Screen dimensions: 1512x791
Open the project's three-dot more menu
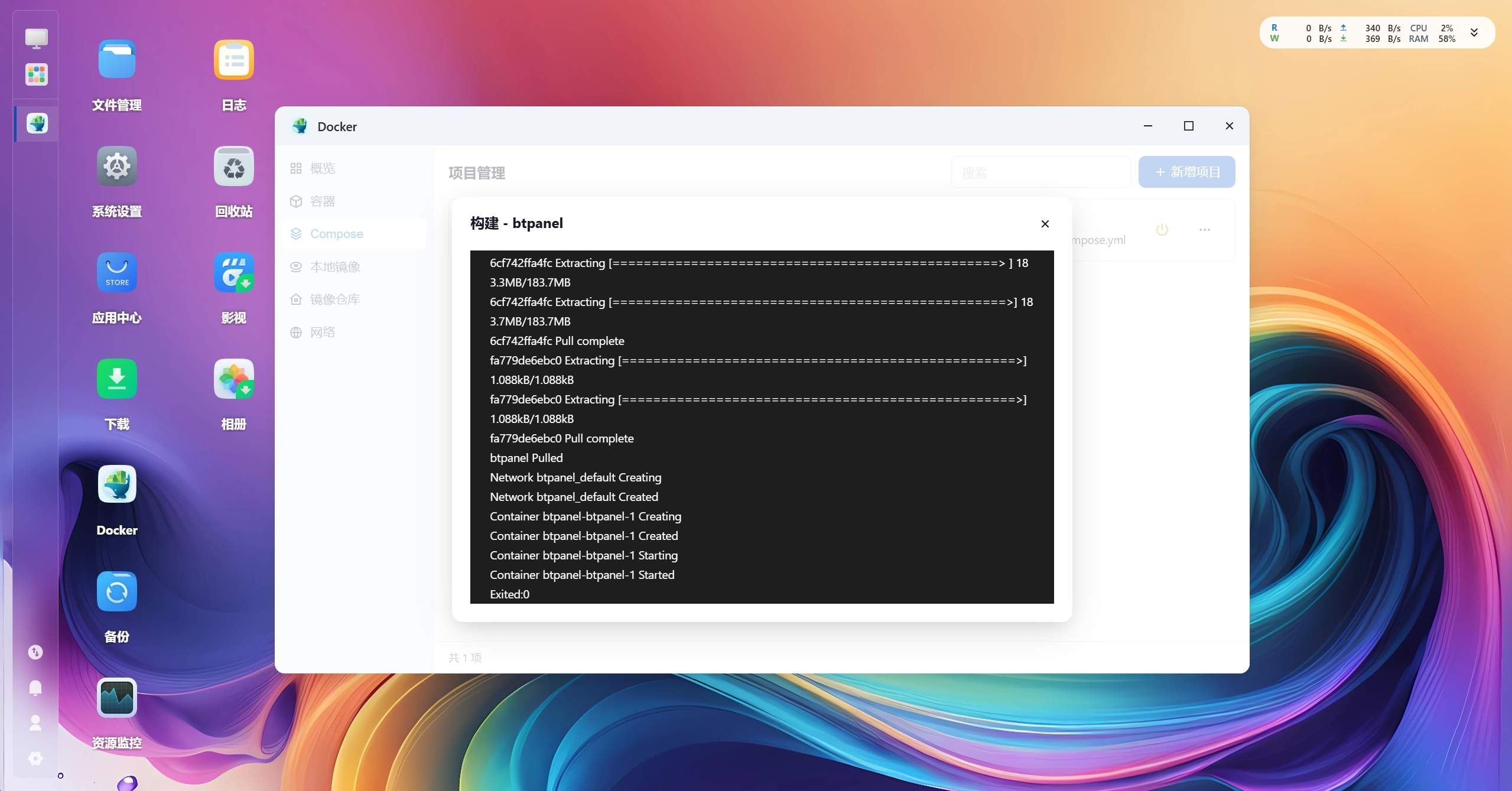click(x=1204, y=229)
